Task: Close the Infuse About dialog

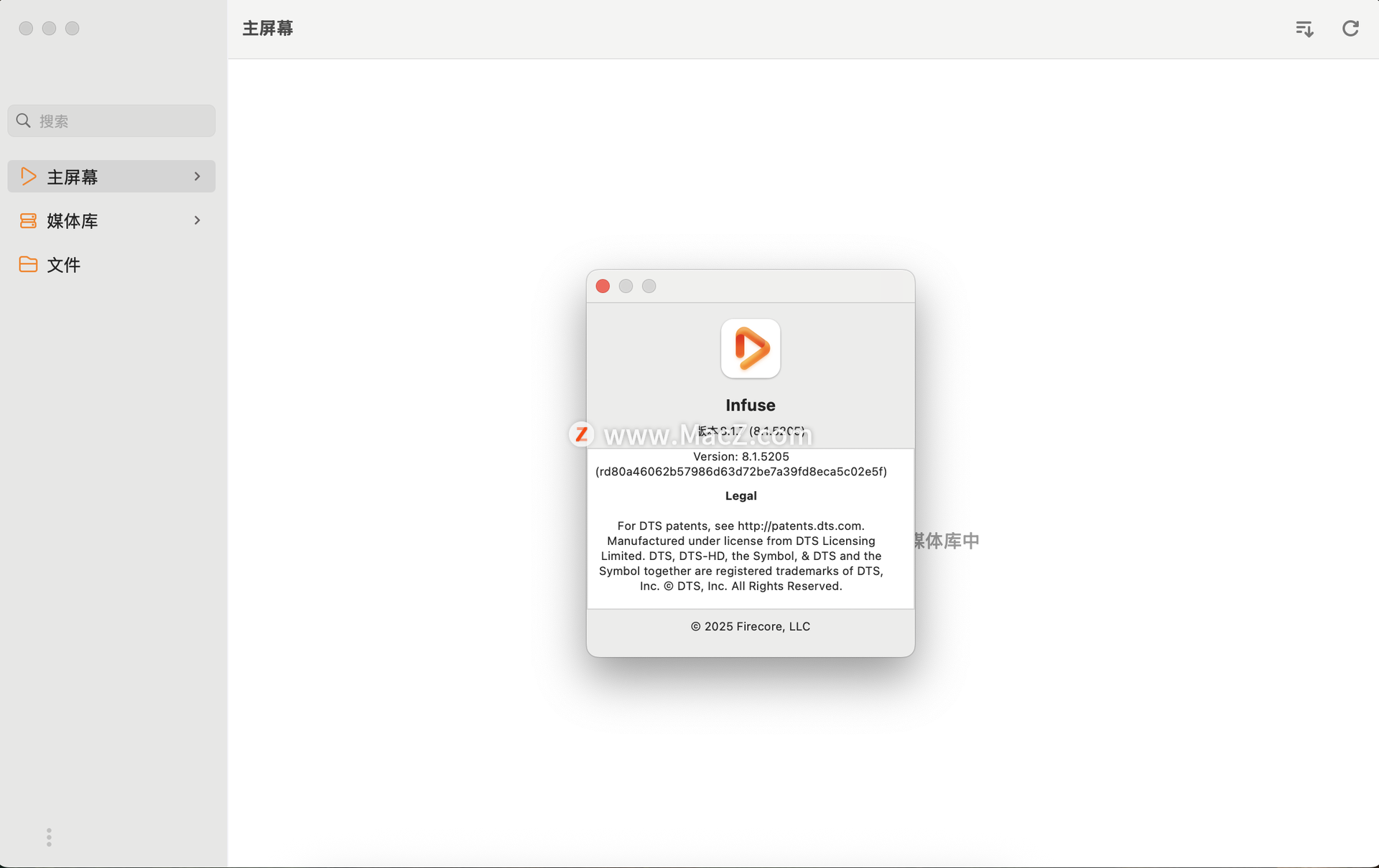Action: [603, 286]
